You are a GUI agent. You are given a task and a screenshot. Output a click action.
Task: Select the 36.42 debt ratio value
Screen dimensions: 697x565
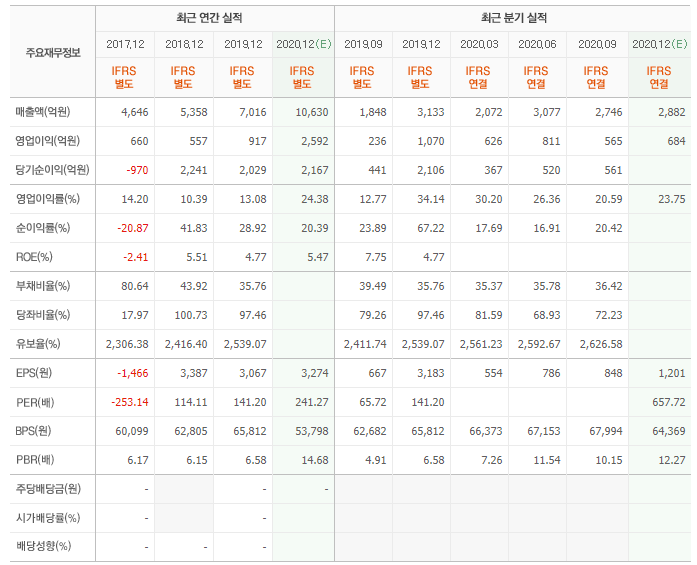pyautogui.click(x=609, y=286)
